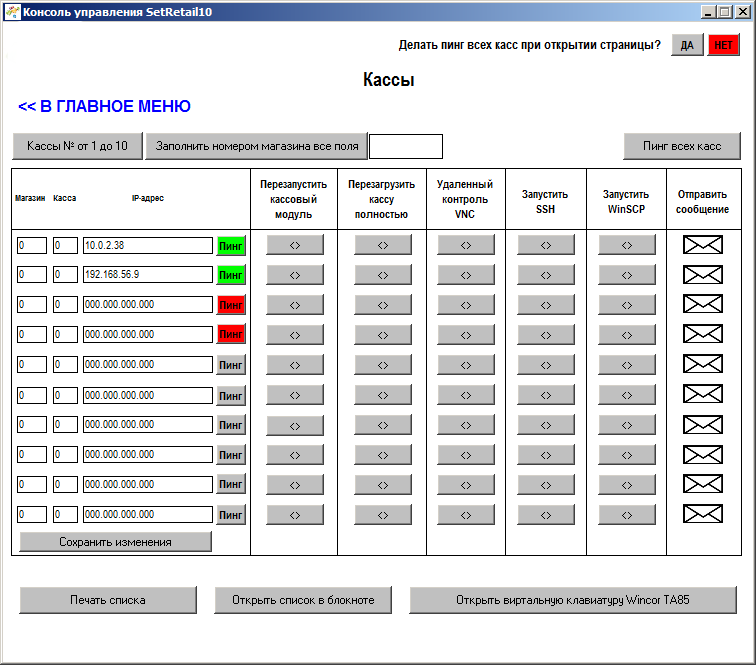756x665 pixels.
Task: Click envelope icon in the 192.168.56.9 row
Action: (x=702, y=275)
